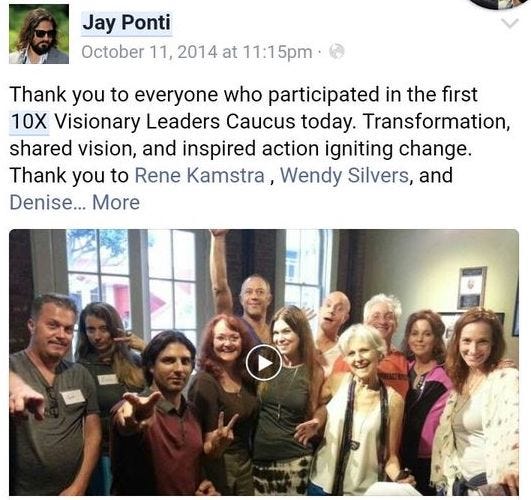Click the raised arm in the video
The image size is (531, 500).
220,269
